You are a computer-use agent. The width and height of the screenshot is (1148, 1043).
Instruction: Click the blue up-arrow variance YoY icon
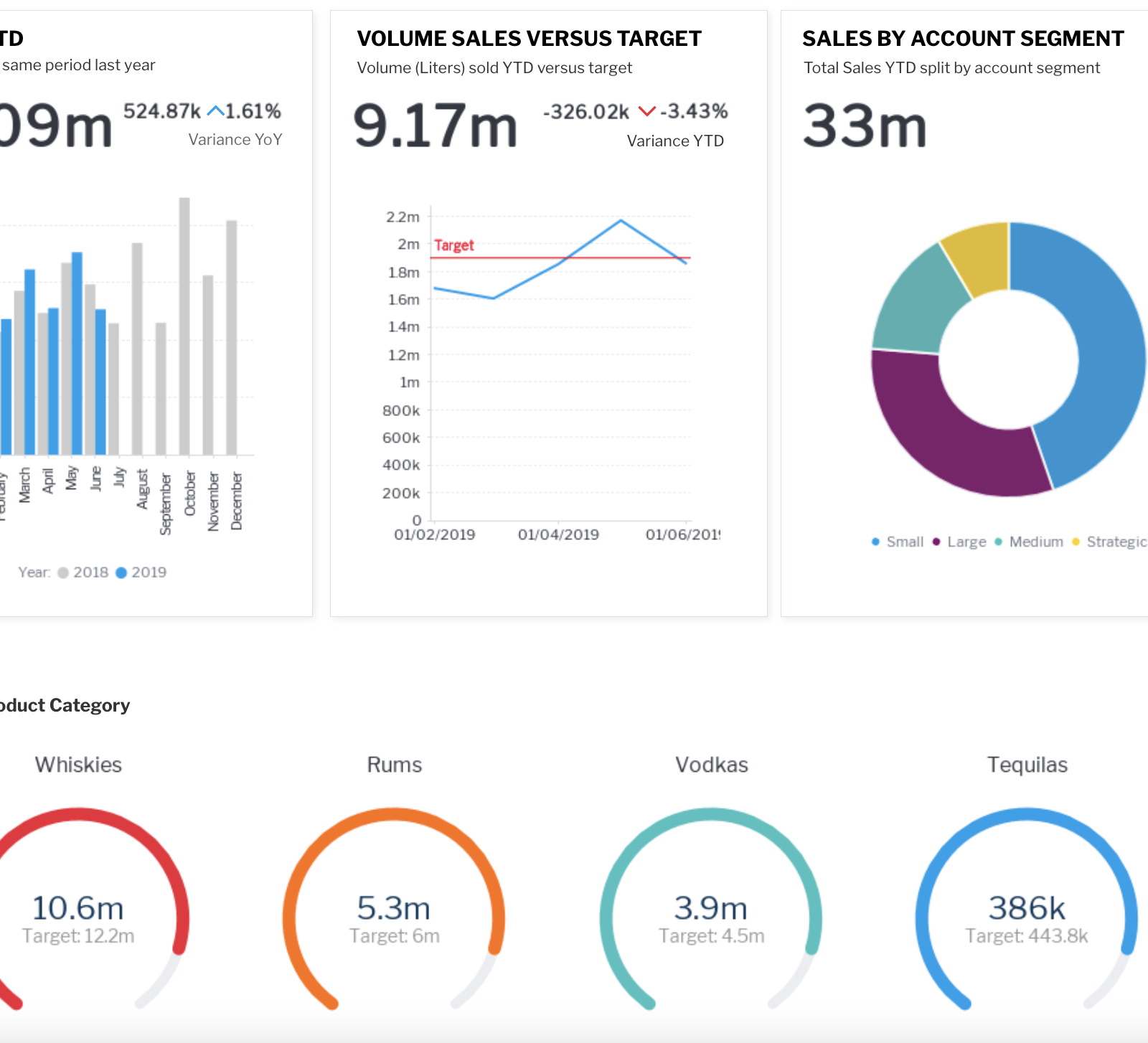pyautogui.click(x=215, y=111)
